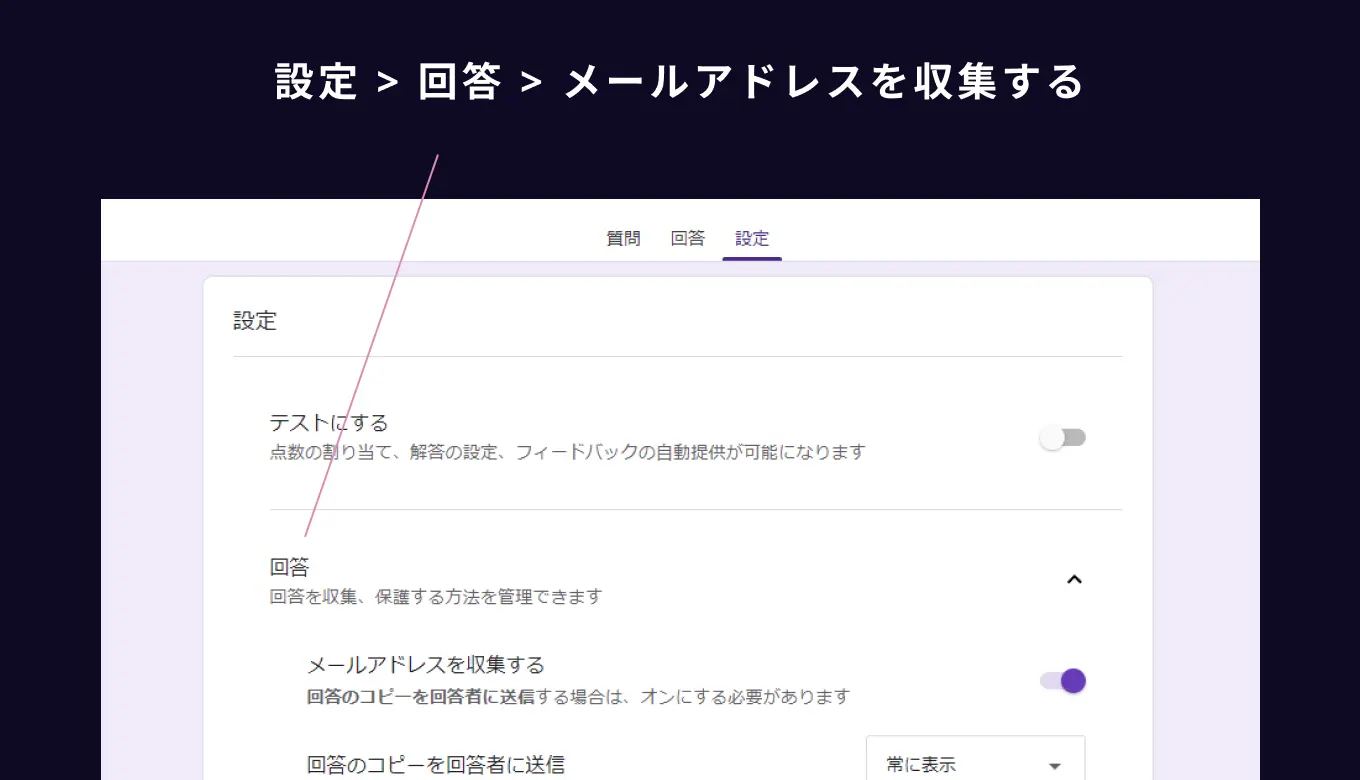Click the 設定 page heading
1360x780 pixels.
[255, 321]
